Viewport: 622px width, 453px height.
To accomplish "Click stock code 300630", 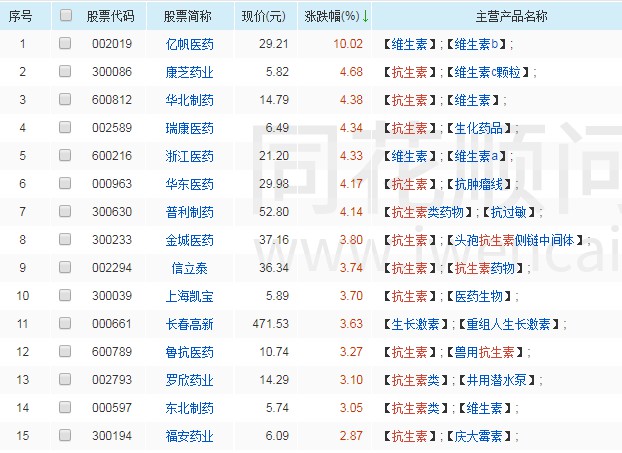I will pyautogui.click(x=112, y=211).
